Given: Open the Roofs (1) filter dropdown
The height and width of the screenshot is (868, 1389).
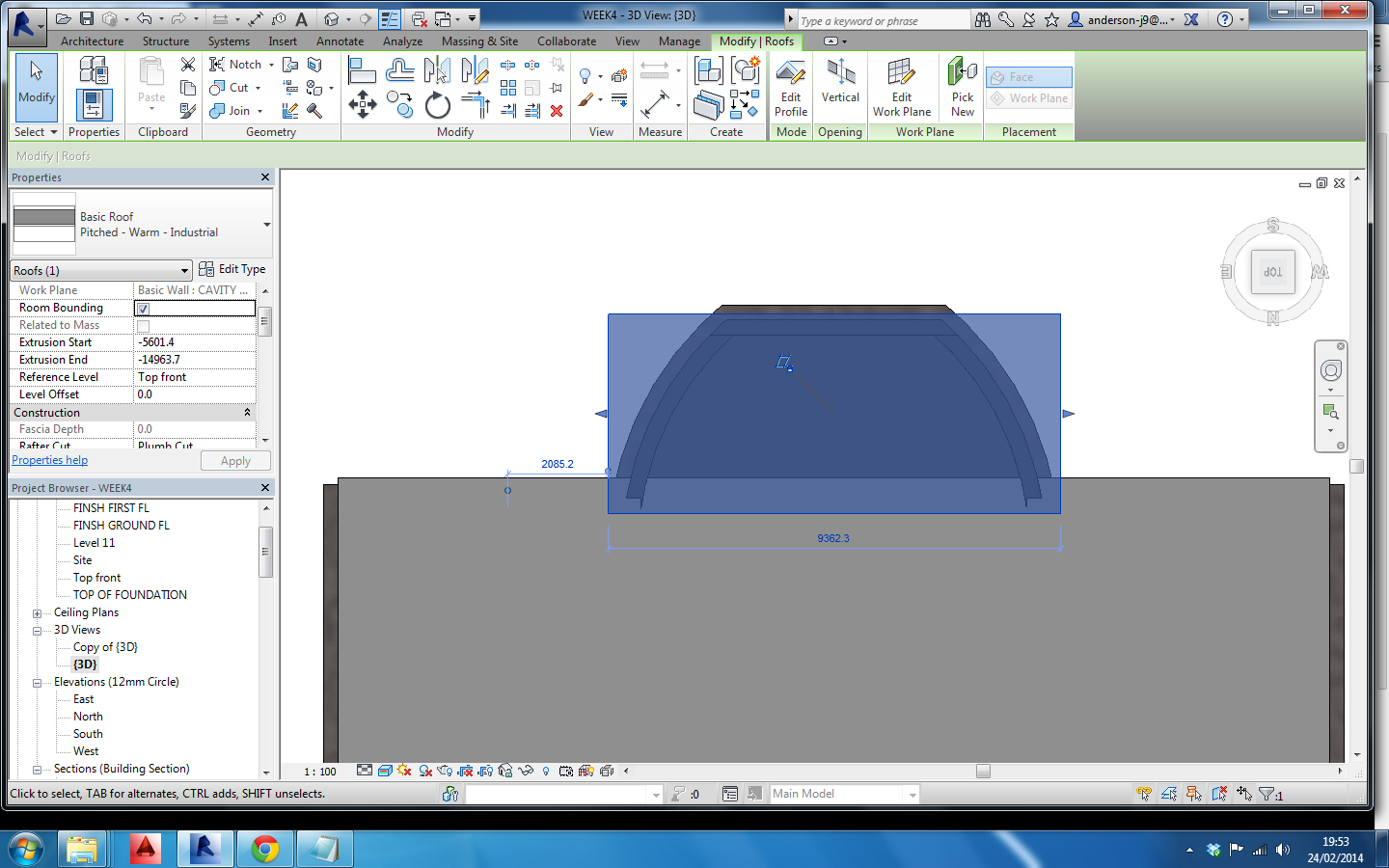Looking at the screenshot, I should pyautogui.click(x=183, y=271).
